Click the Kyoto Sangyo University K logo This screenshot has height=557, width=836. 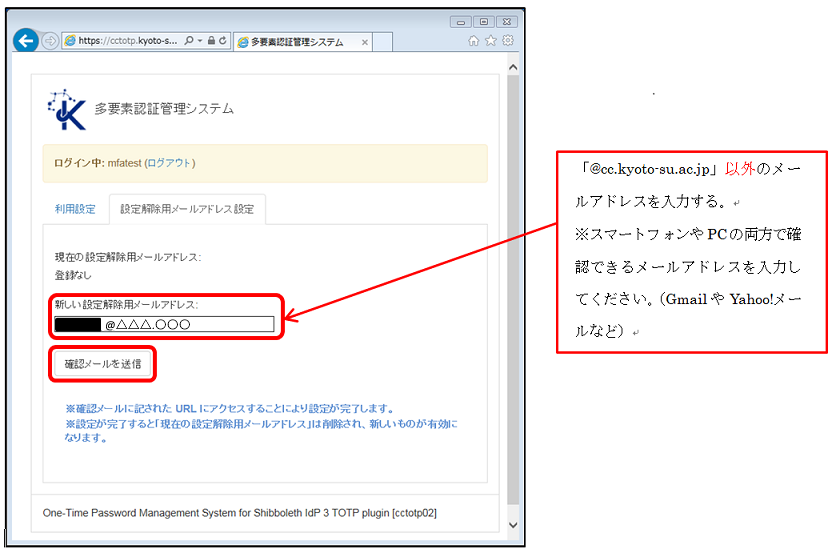(67, 110)
